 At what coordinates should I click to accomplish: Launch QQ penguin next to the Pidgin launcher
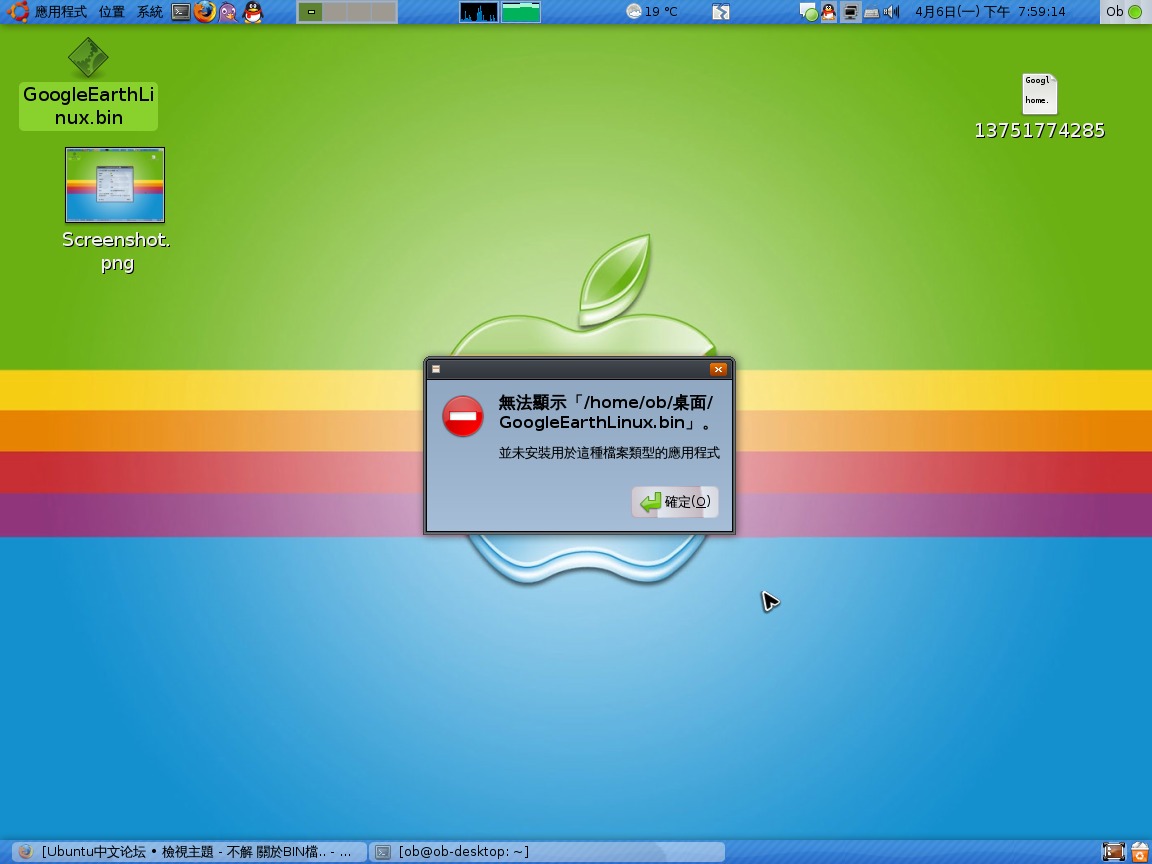[x=253, y=12]
